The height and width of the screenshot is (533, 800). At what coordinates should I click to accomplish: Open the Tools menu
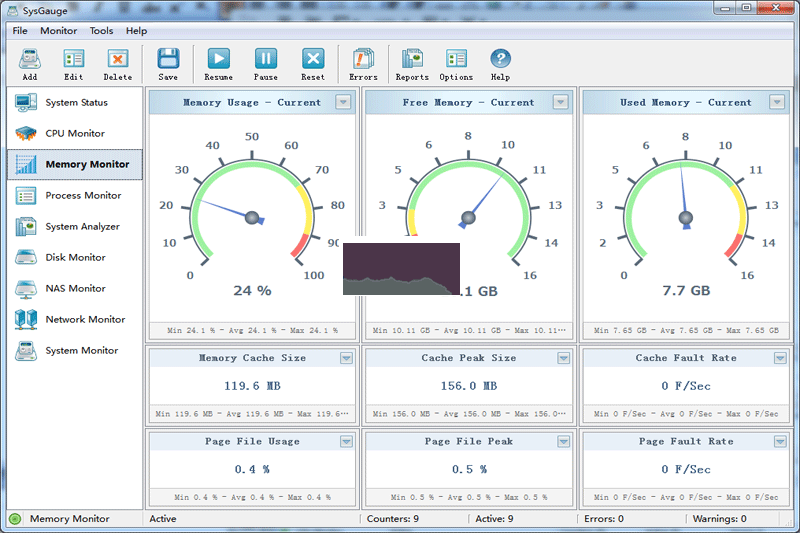tap(101, 31)
